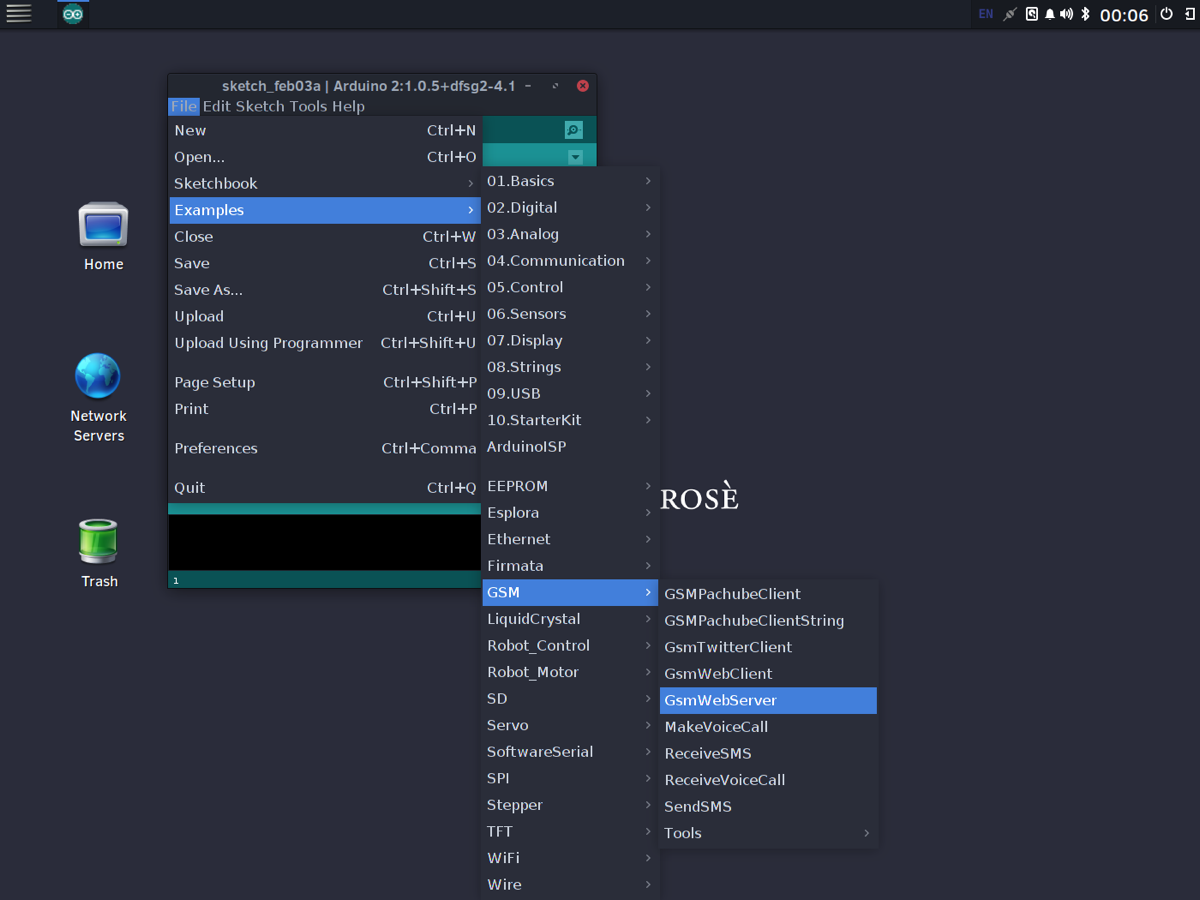Screen dimensions: 1200x900
Task: Open the GSMPachubeClient example
Action: [x=768, y=594]
